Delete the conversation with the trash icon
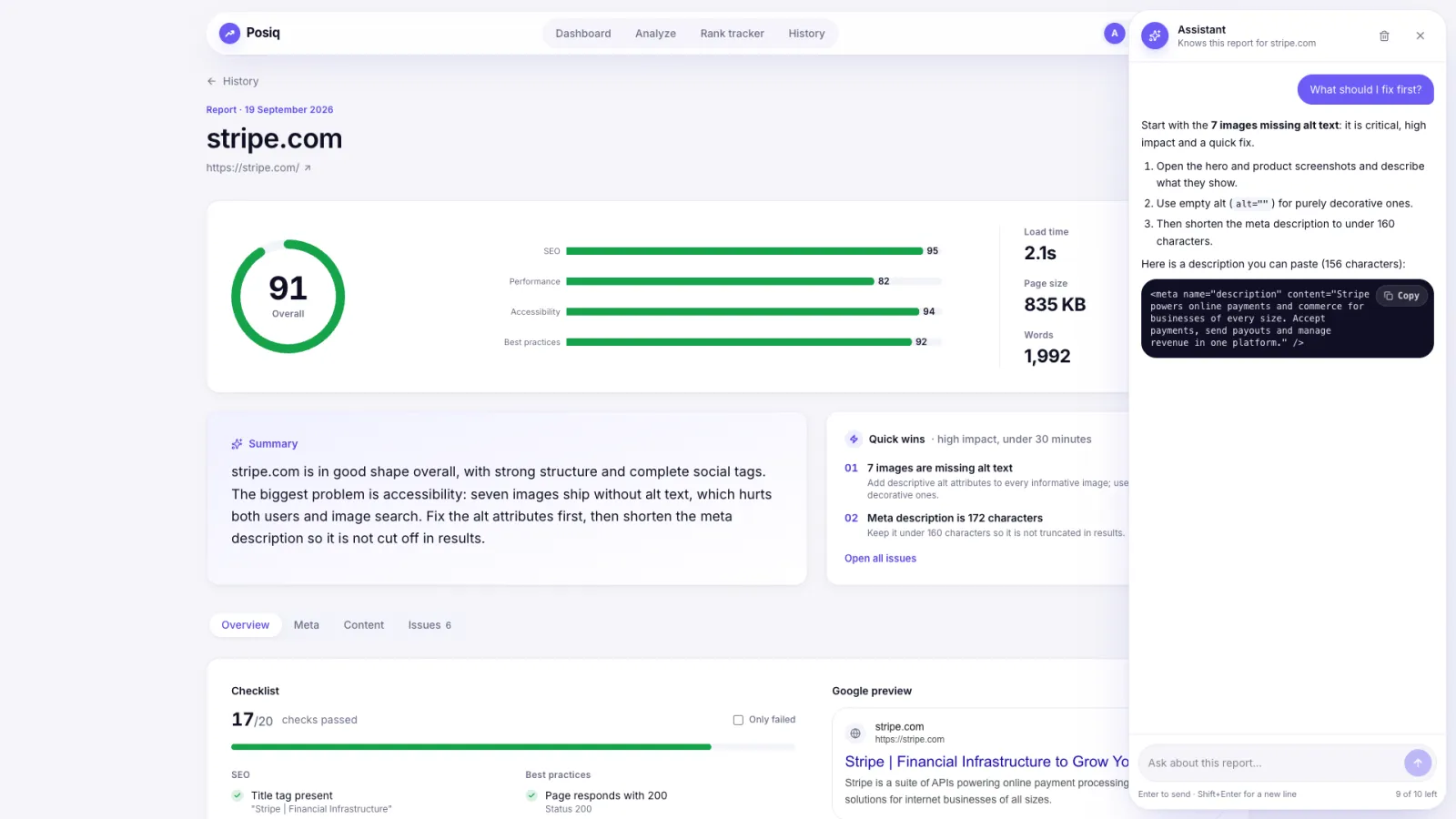Image resolution: width=1456 pixels, height=819 pixels. point(1384,35)
